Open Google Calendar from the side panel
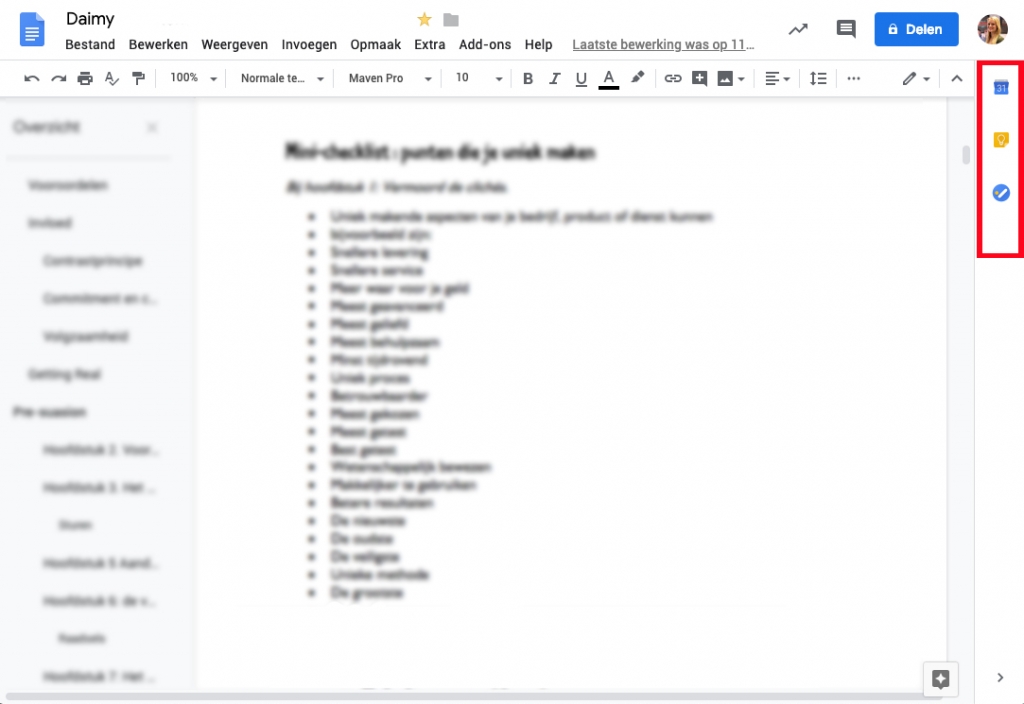This screenshot has width=1024, height=704. [1000, 88]
